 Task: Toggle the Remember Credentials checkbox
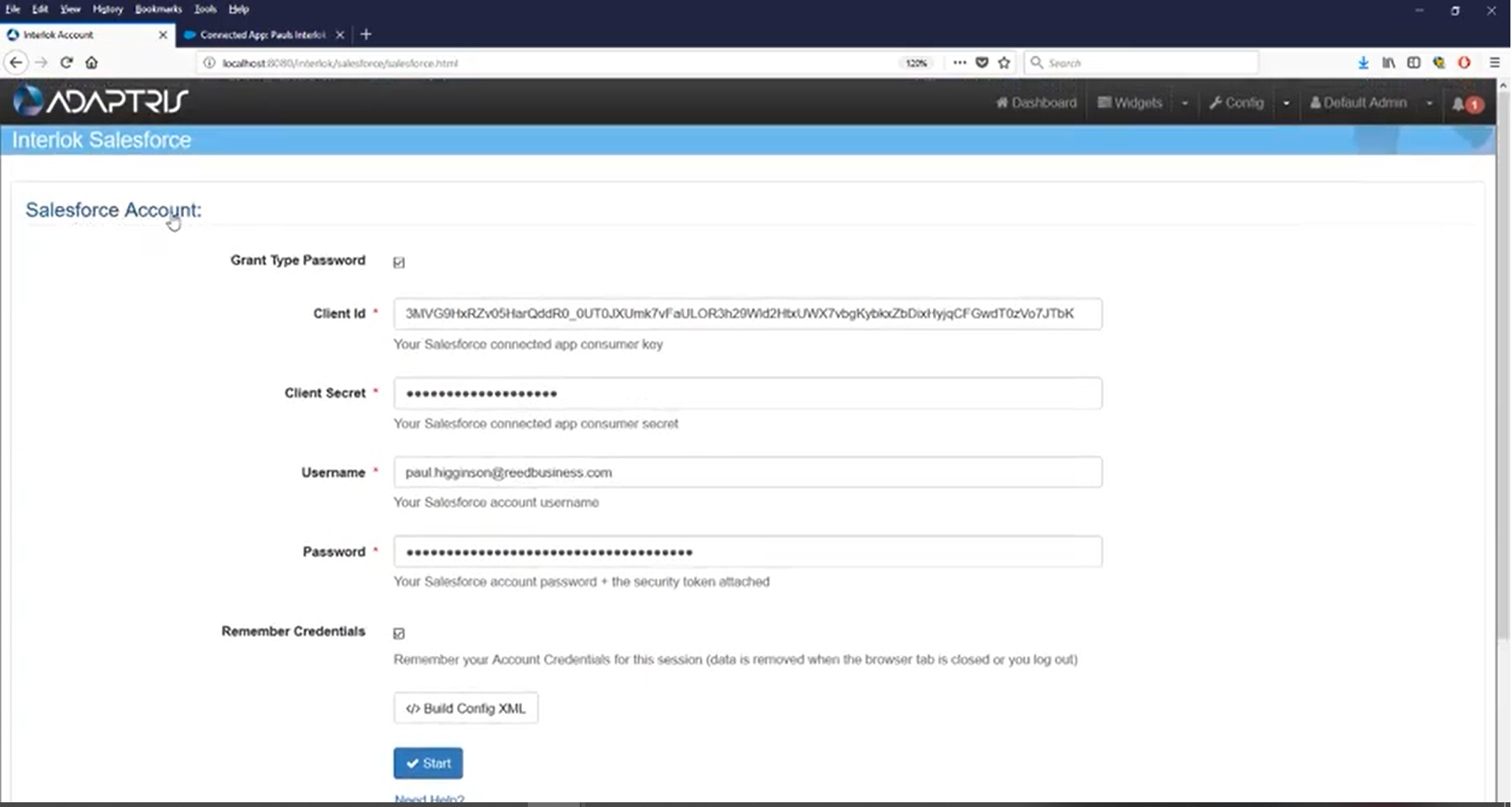point(399,634)
